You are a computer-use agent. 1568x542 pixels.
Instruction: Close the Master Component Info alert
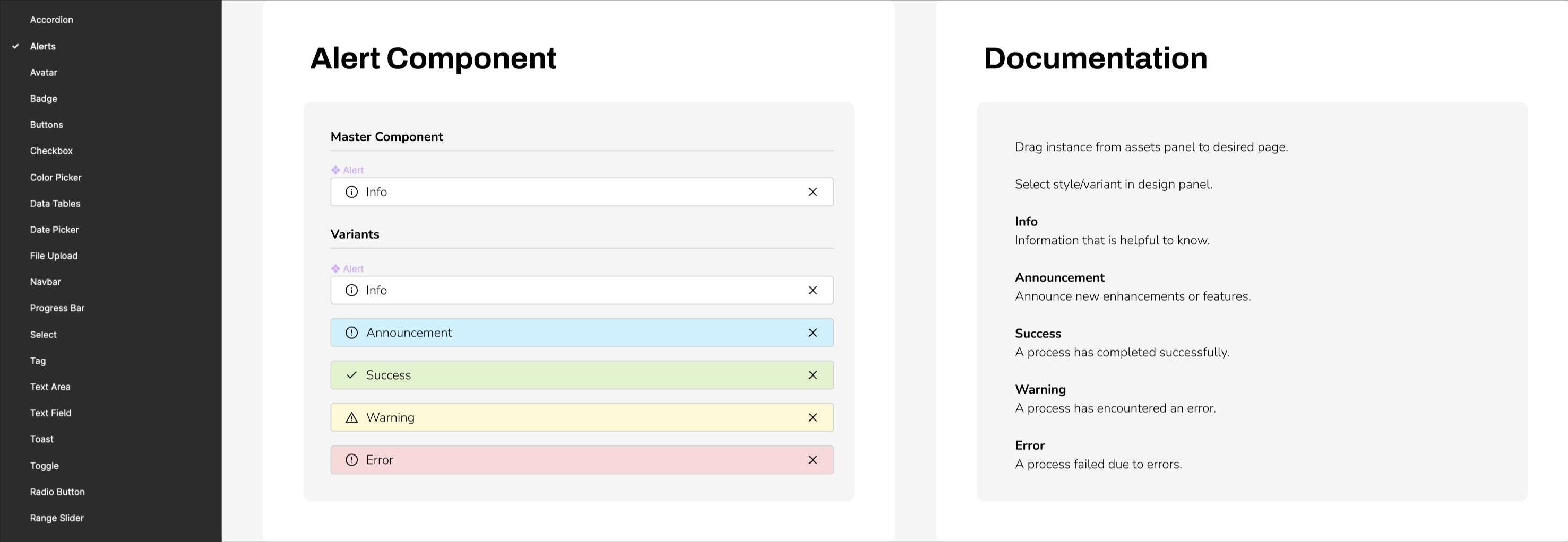[x=812, y=191]
